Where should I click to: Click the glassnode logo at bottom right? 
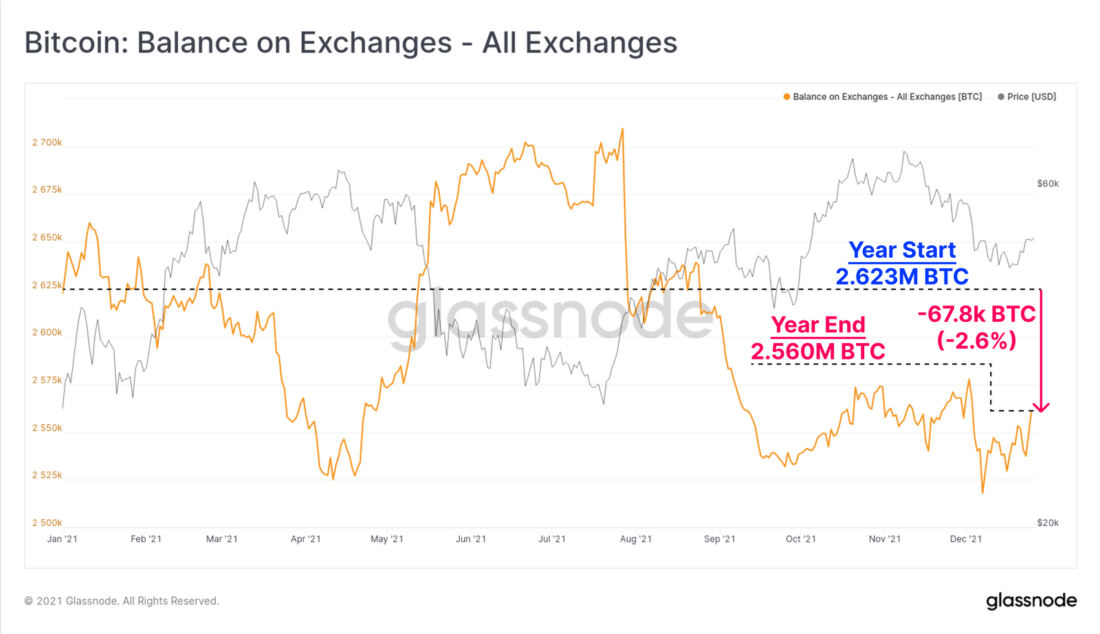[1031, 601]
